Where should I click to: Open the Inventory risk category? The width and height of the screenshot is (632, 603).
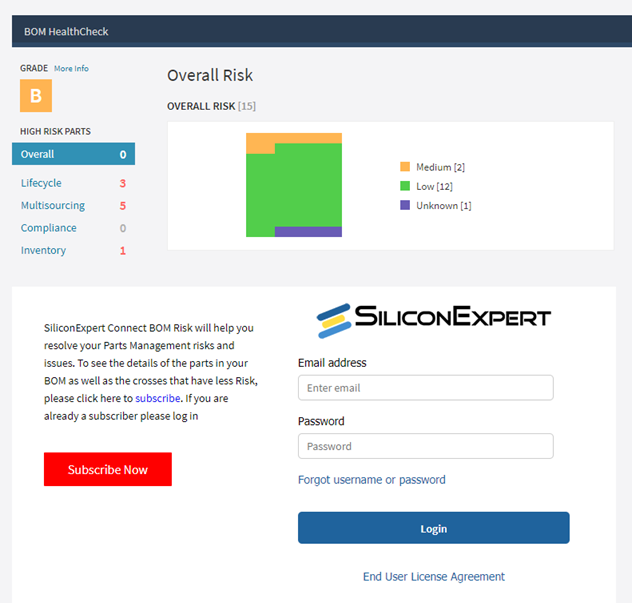click(x=43, y=250)
